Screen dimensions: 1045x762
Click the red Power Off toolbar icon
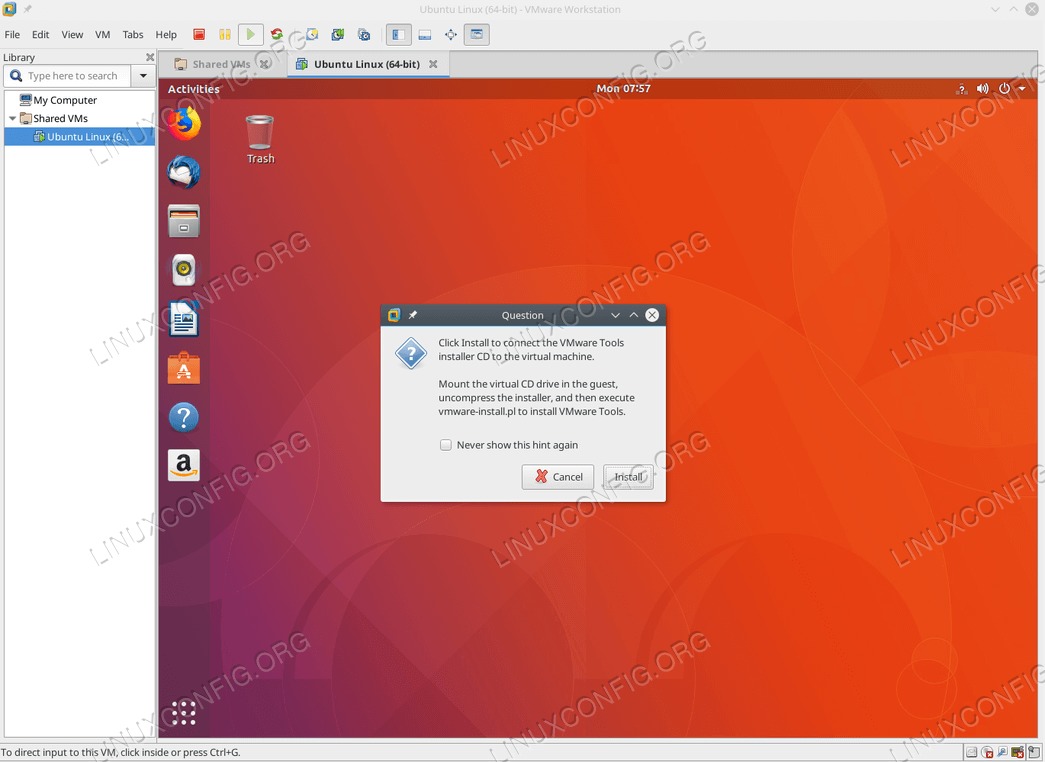(x=199, y=34)
